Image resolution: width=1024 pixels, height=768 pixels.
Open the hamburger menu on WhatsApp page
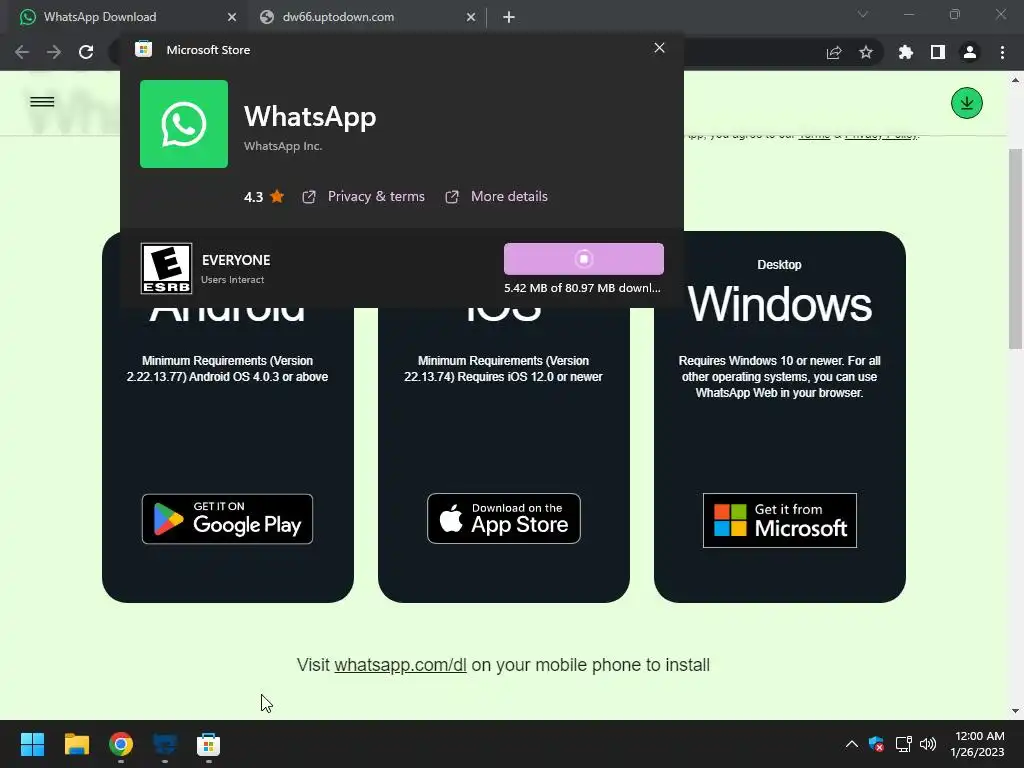click(42, 102)
